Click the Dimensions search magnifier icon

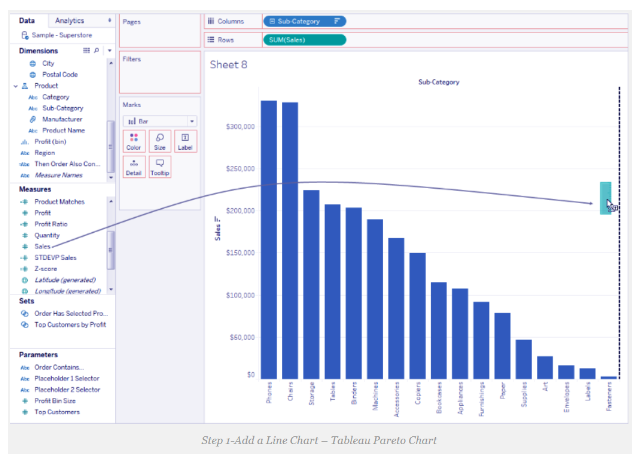[x=97, y=50]
